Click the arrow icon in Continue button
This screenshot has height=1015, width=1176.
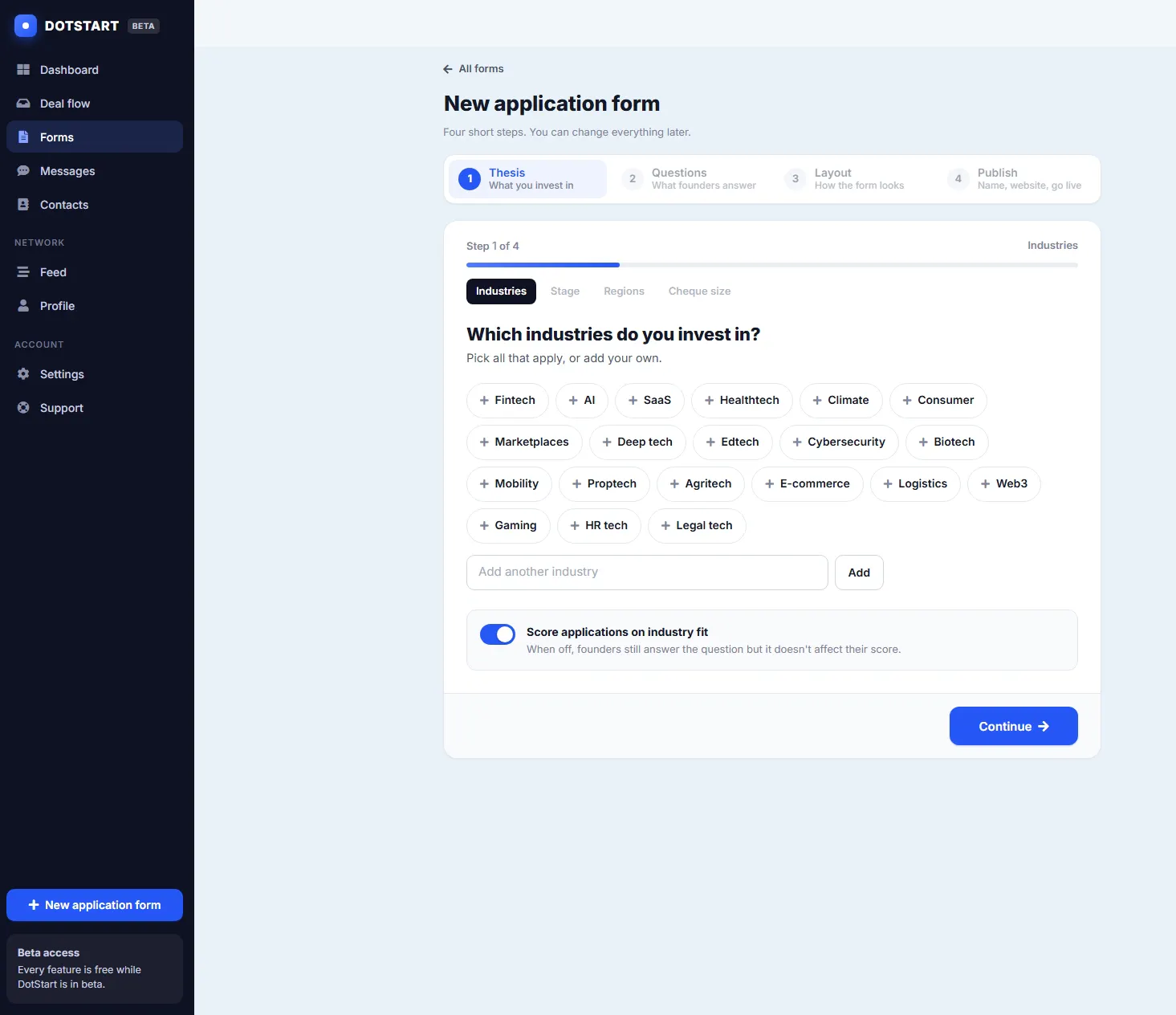coord(1044,727)
